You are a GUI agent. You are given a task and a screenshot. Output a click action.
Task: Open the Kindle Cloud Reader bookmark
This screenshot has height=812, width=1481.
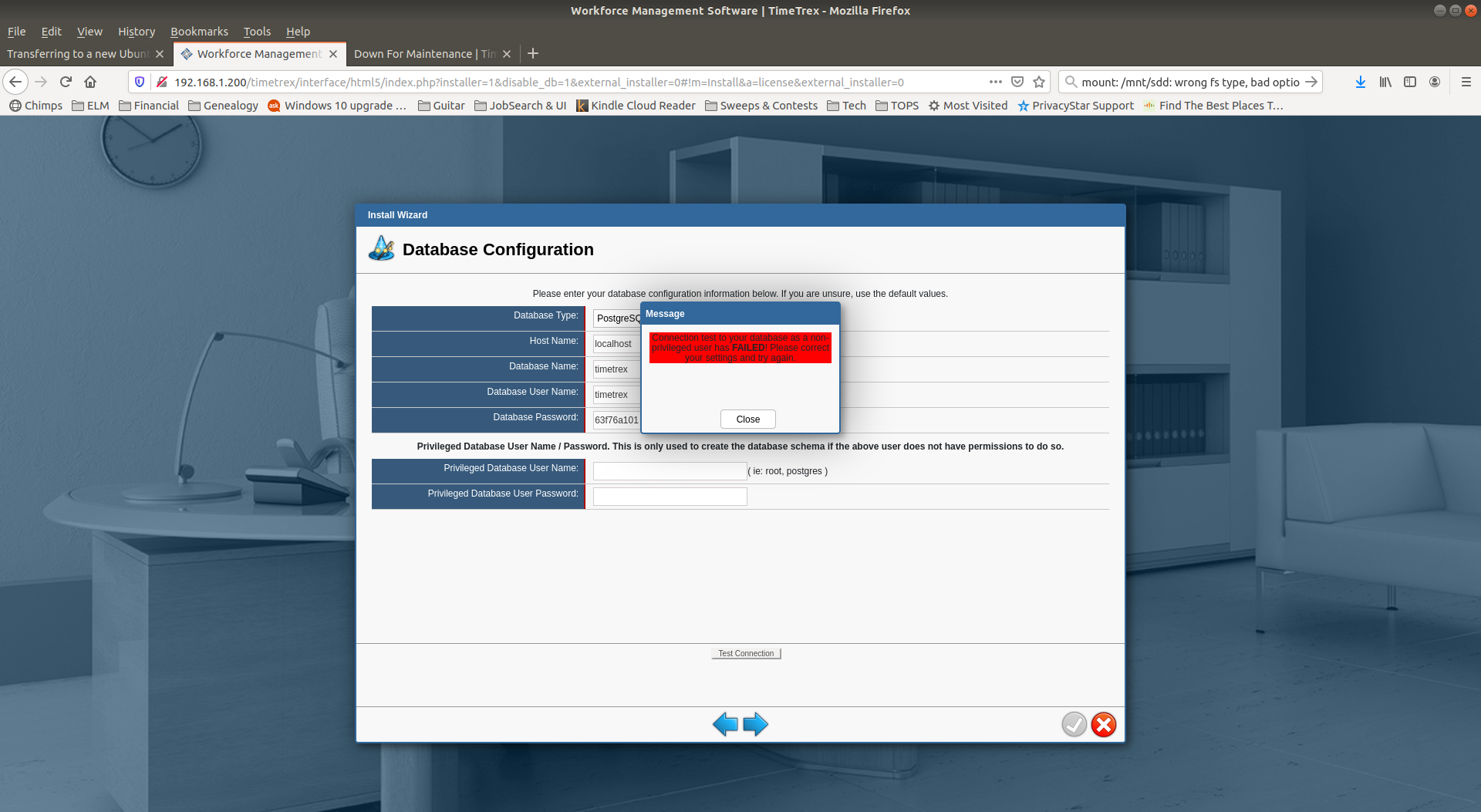coord(636,106)
